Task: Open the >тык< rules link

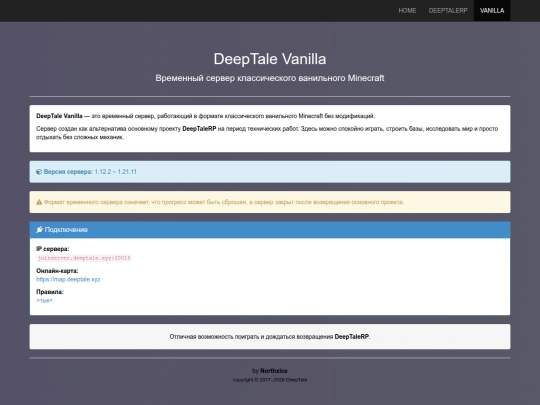Action: (x=44, y=301)
